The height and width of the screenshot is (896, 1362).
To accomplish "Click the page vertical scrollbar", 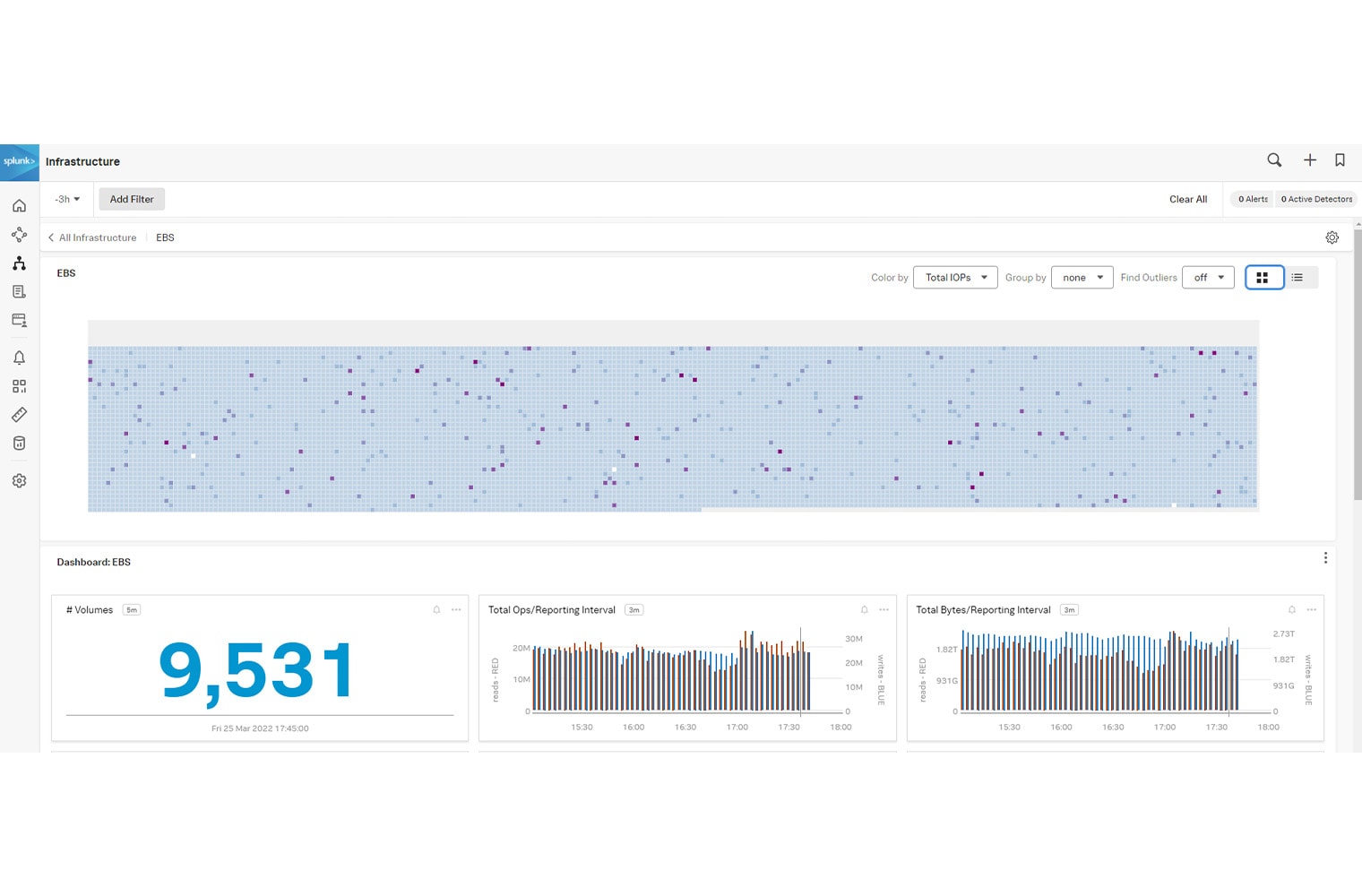I will coord(1358,363).
